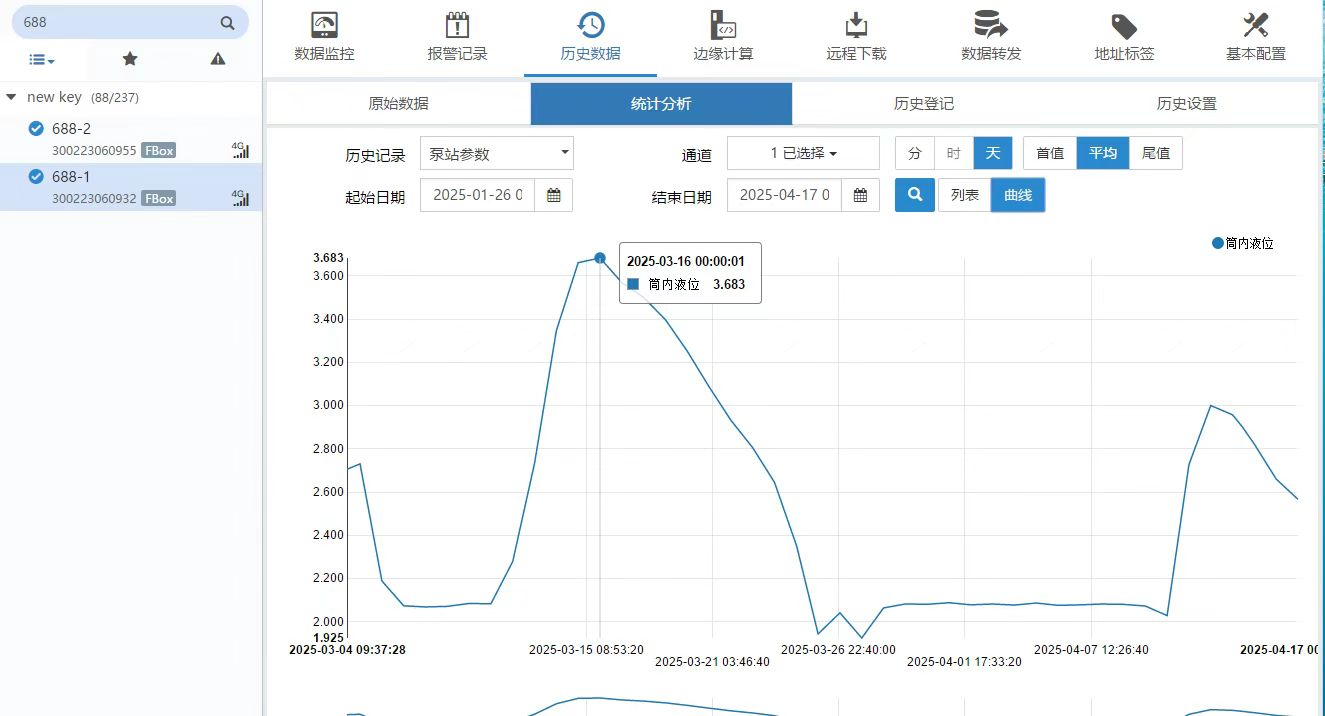This screenshot has height=716, width=1325.
Task: Open the 地址标签 address tag icon
Action: tap(1124, 26)
